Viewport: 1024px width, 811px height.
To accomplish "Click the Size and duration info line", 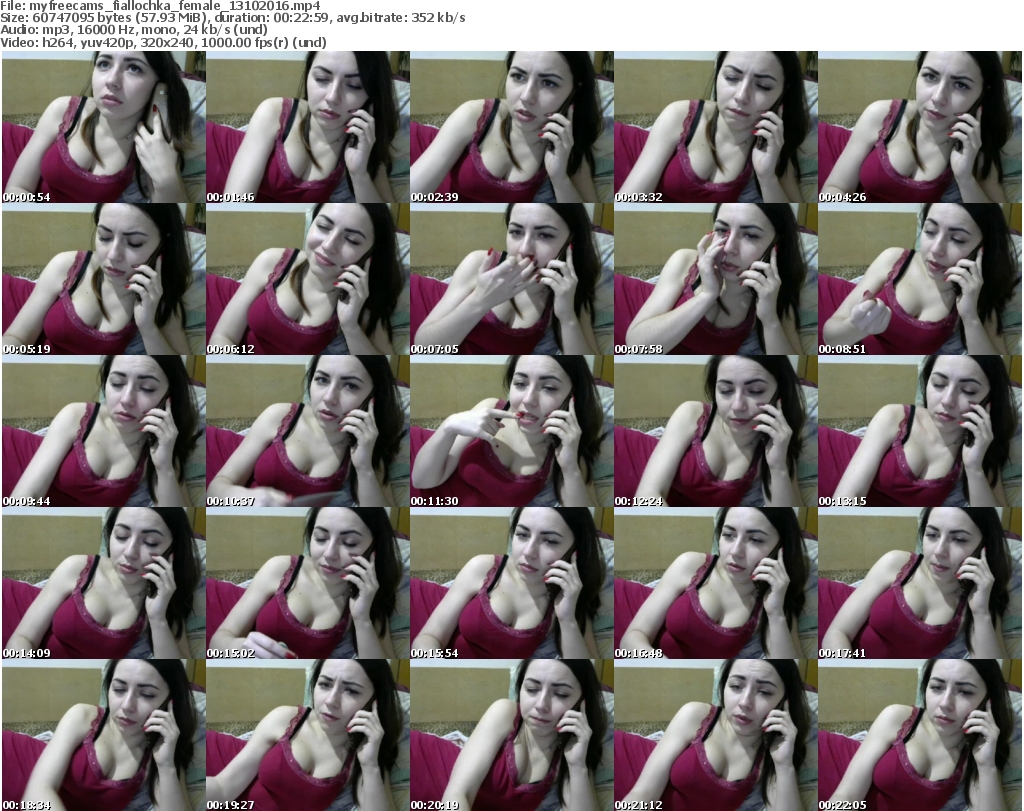I will (x=232, y=18).
